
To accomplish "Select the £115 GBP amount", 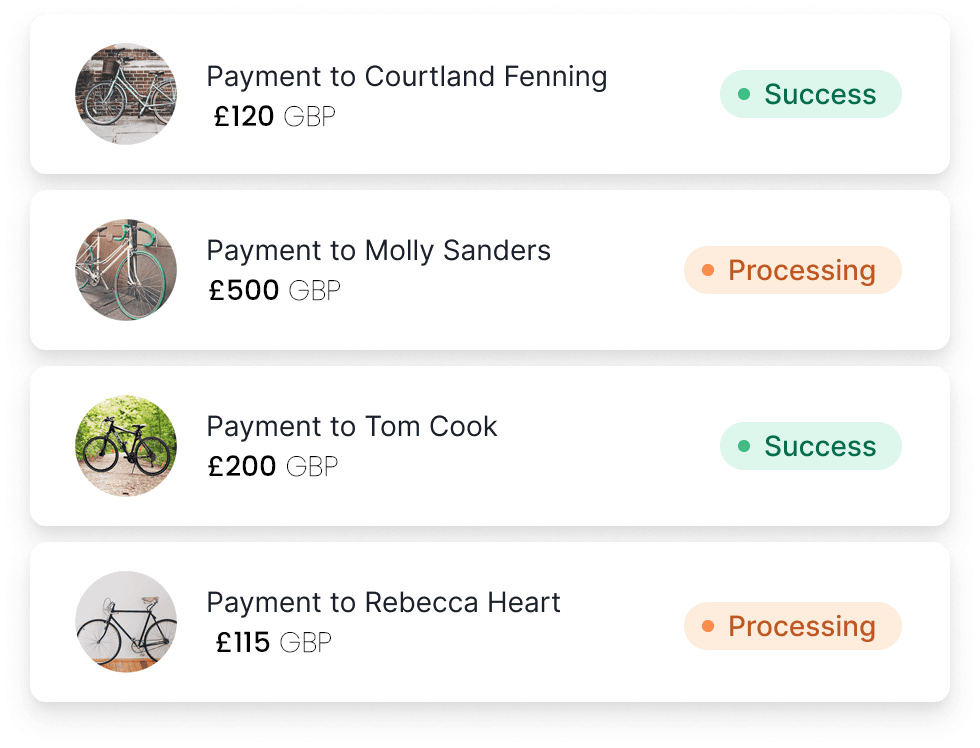I will click(272, 642).
